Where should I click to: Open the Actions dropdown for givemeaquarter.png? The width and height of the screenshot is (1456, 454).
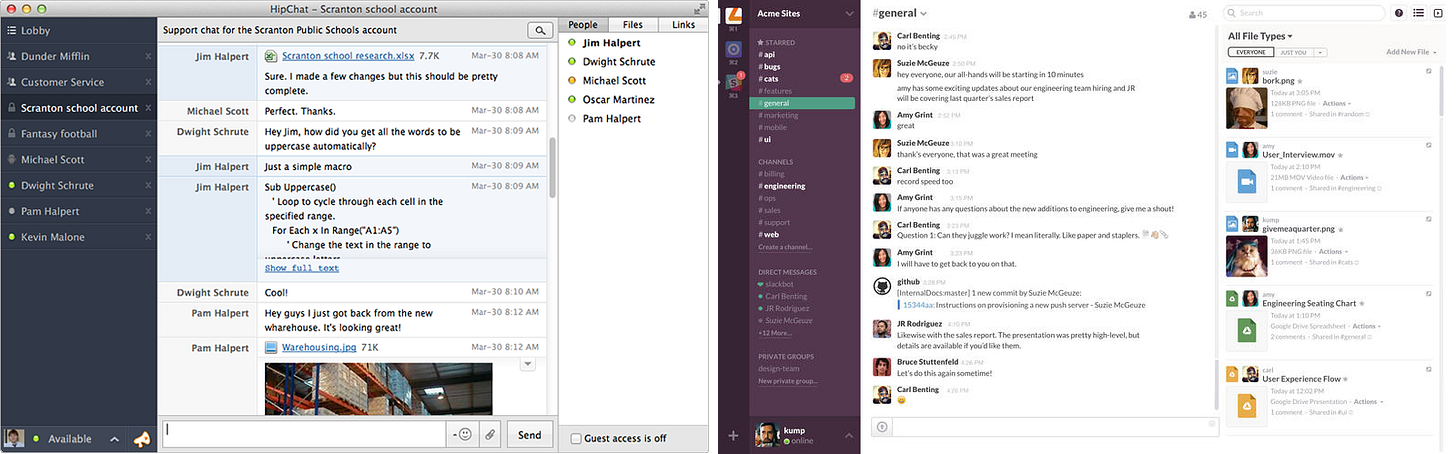coord(1336,253)
